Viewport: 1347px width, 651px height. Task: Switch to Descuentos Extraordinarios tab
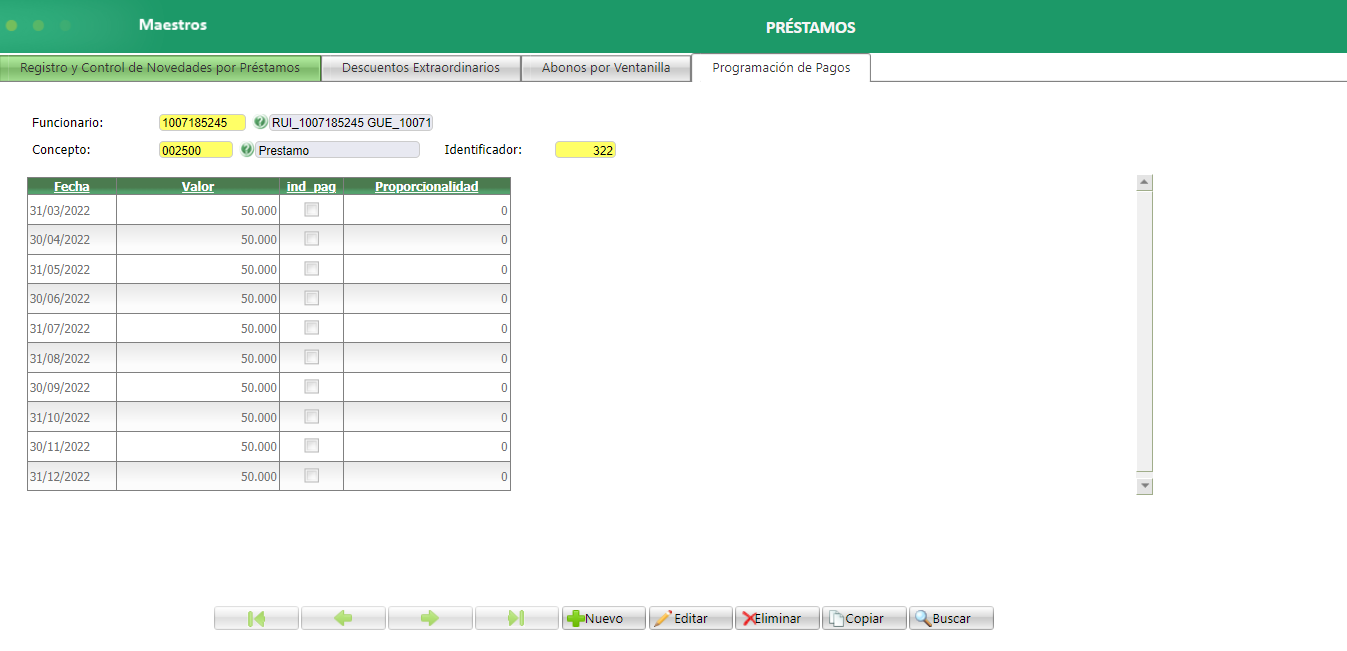[x=421, y=68]
